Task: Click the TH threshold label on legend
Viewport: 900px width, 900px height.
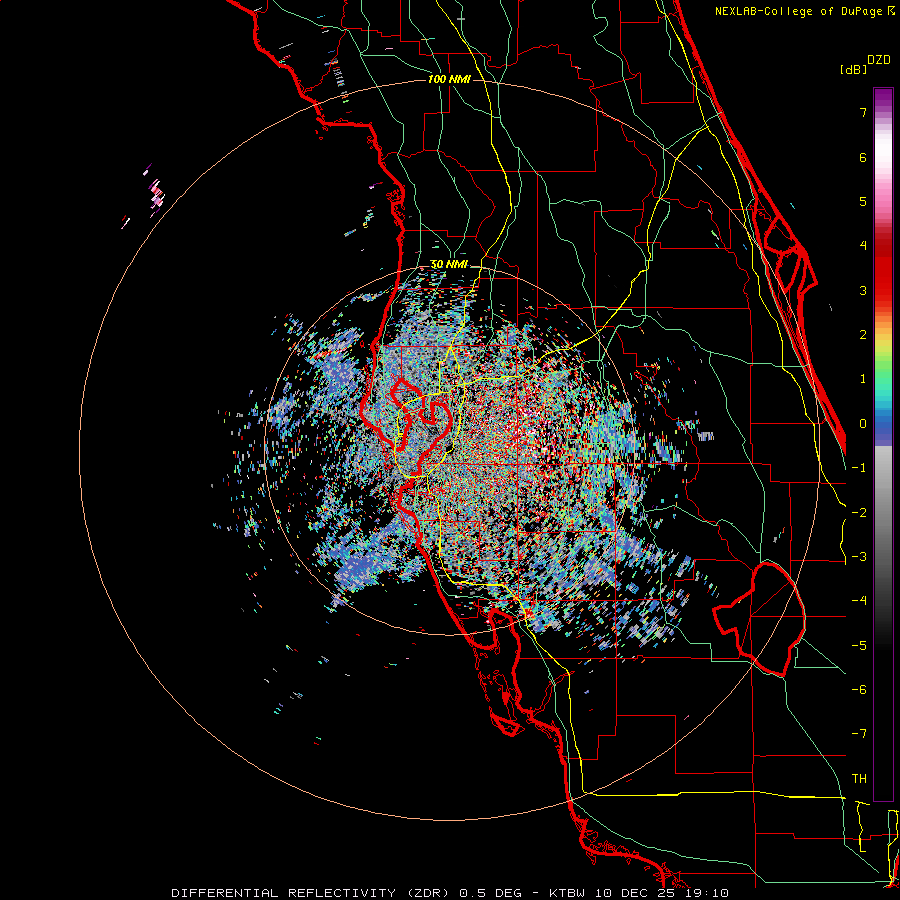Action: [x=859, y=779]
